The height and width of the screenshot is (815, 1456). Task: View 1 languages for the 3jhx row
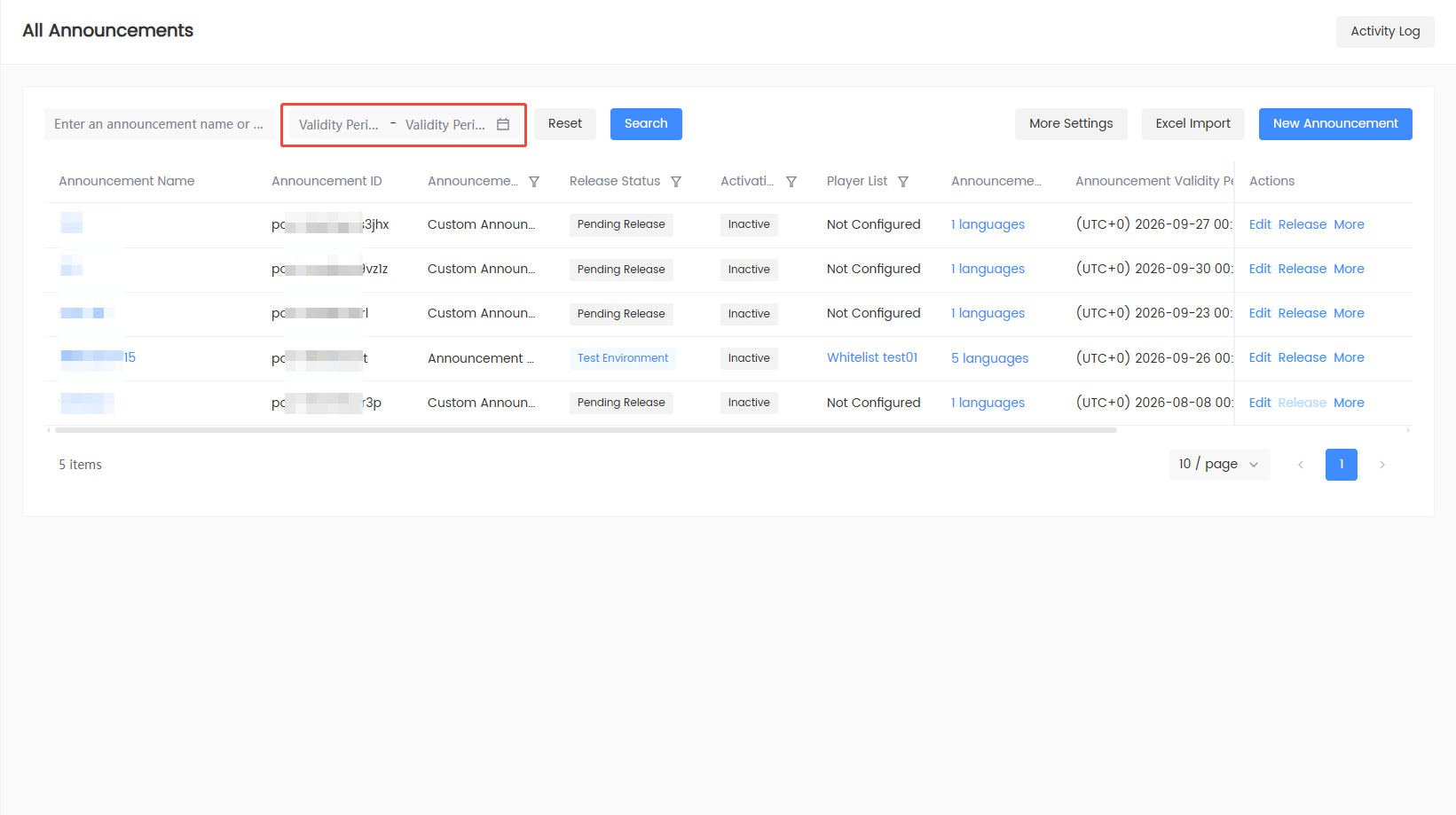(988, 224)
